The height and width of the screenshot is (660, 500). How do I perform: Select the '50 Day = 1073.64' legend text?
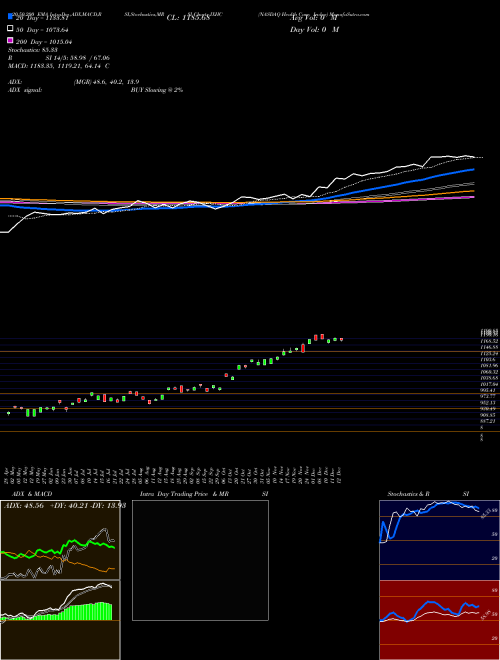(x=42, y=30)
